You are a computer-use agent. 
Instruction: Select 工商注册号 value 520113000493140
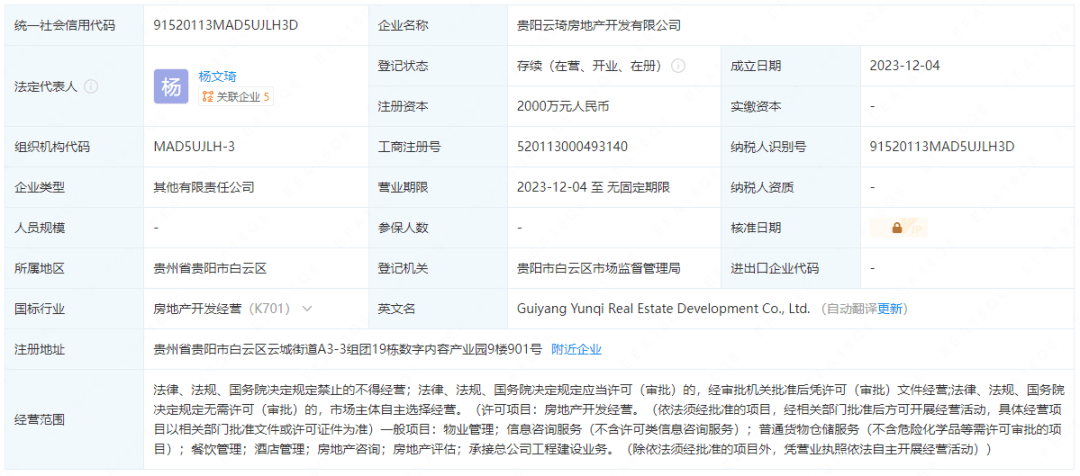coord(572,147)
